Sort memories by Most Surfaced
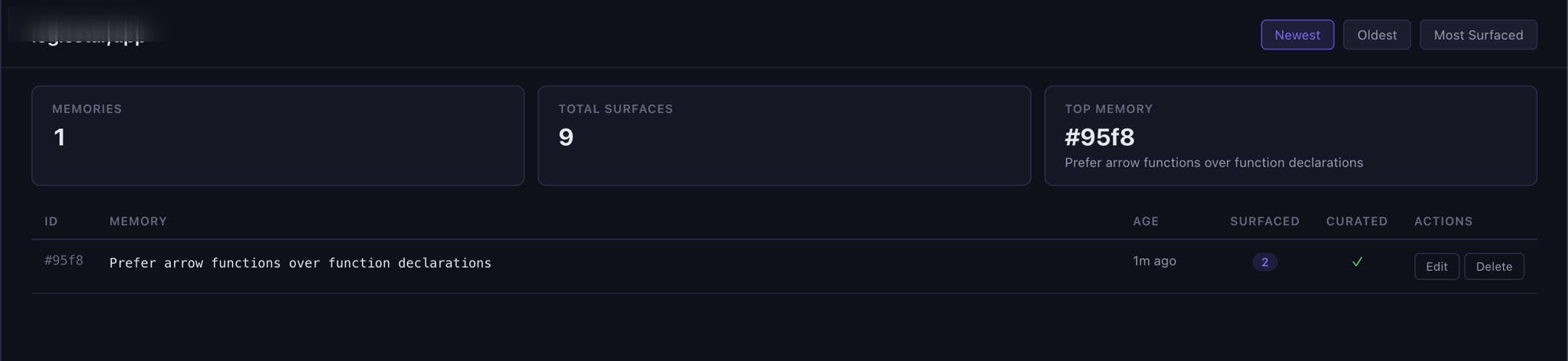Viewport: 1568px width, 361px height. pyautogui.click(x=1478, y=35)
